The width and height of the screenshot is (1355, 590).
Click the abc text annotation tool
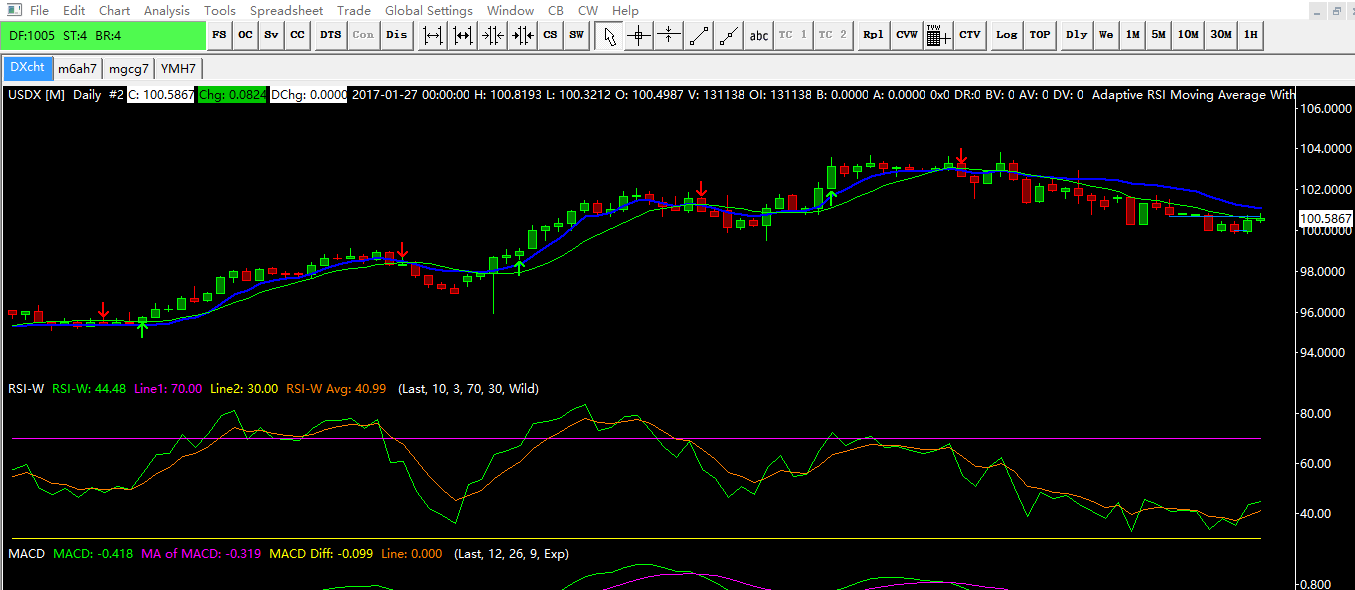[x=759, y=35]
